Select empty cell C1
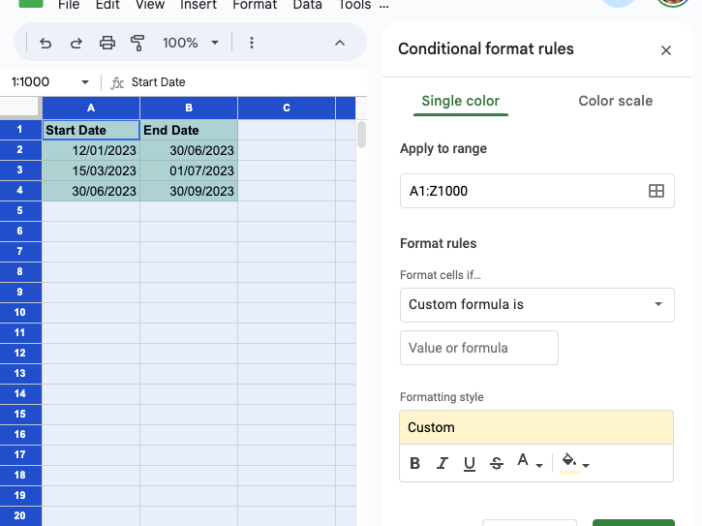 tap(287, 130)
